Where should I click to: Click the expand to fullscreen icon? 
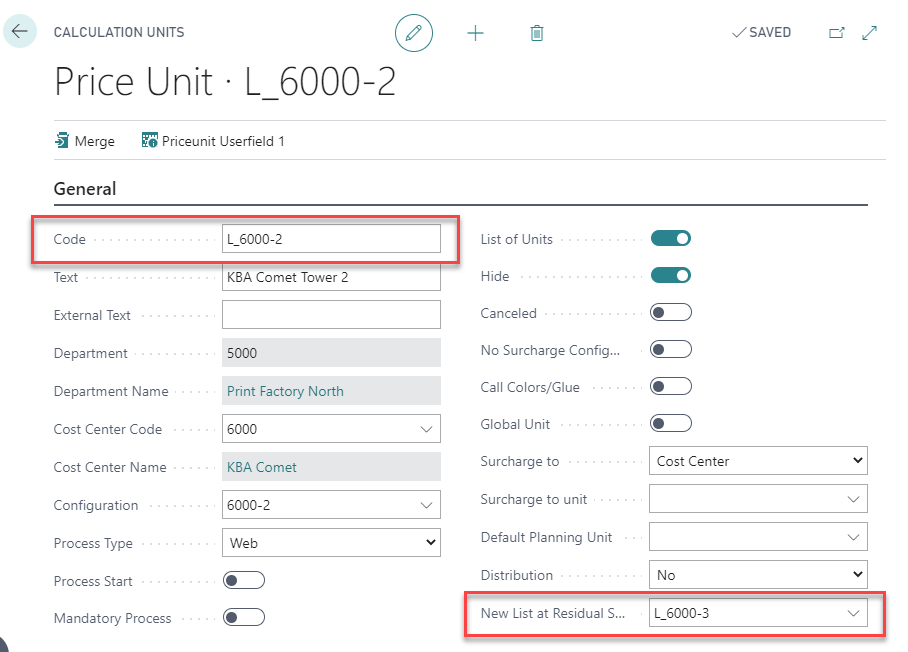tap(869, 33)
